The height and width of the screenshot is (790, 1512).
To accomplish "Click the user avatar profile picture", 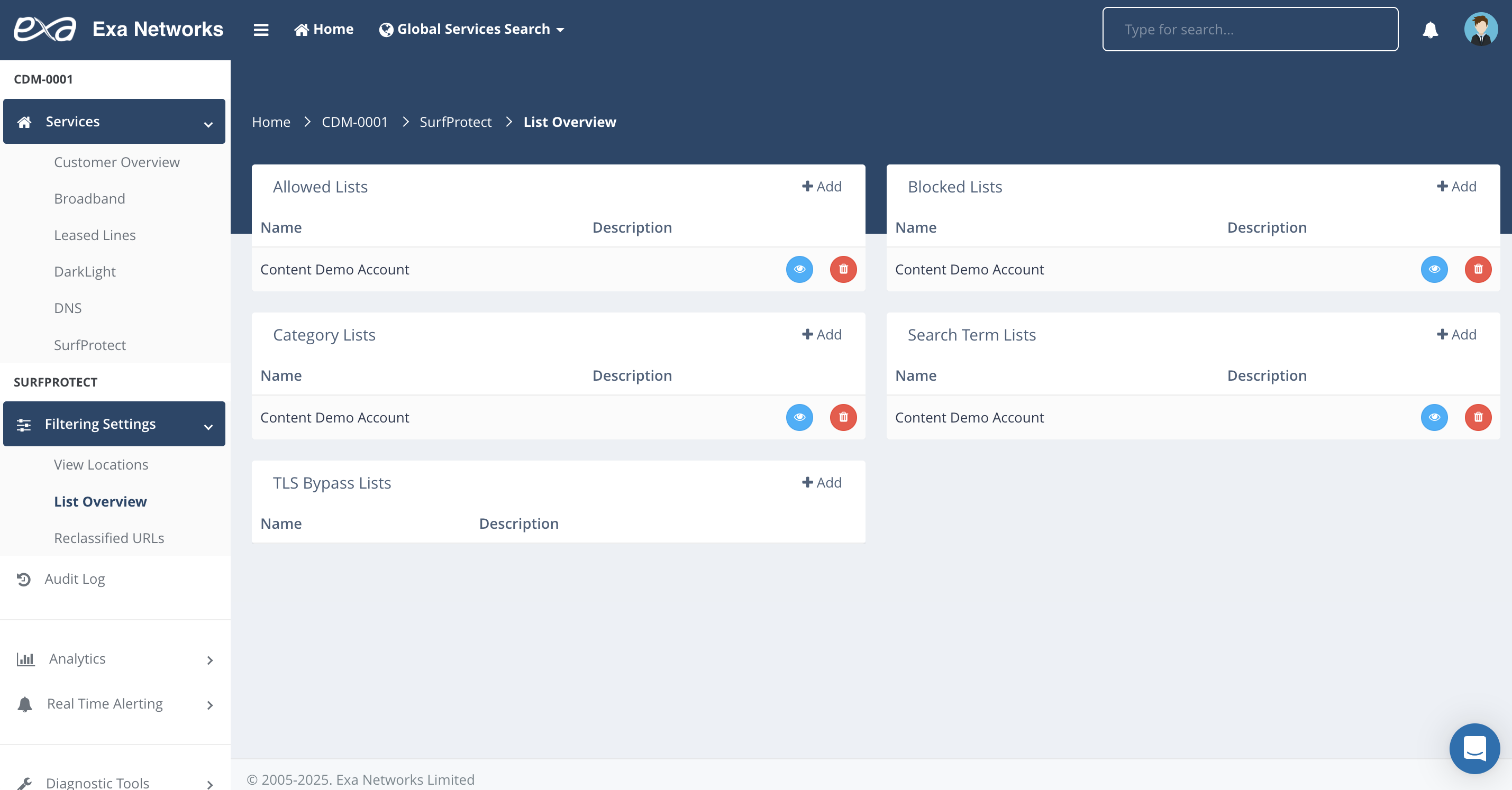I will [1480, 29].
